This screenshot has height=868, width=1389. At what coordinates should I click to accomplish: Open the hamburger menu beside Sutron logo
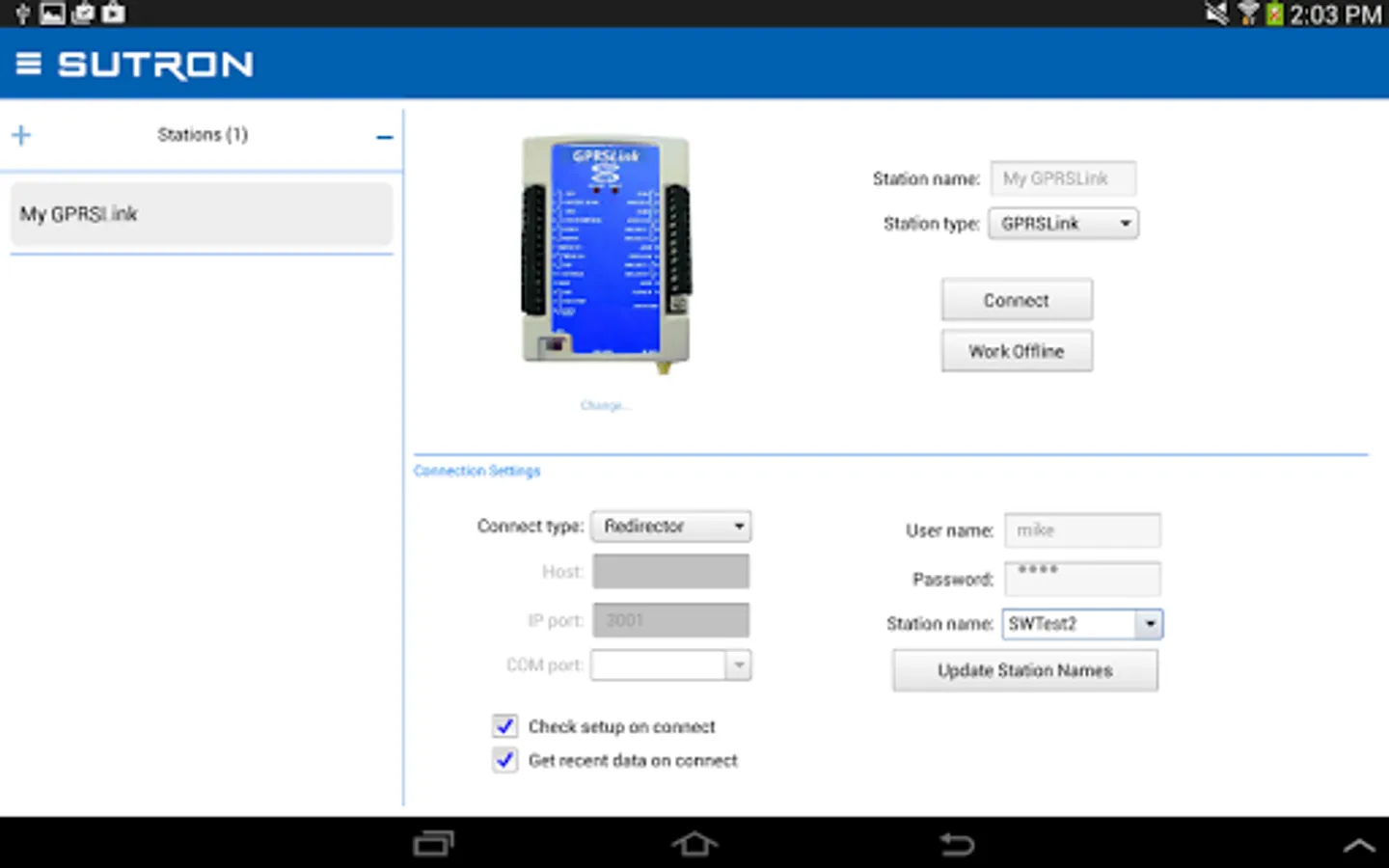tap(28, 65)
